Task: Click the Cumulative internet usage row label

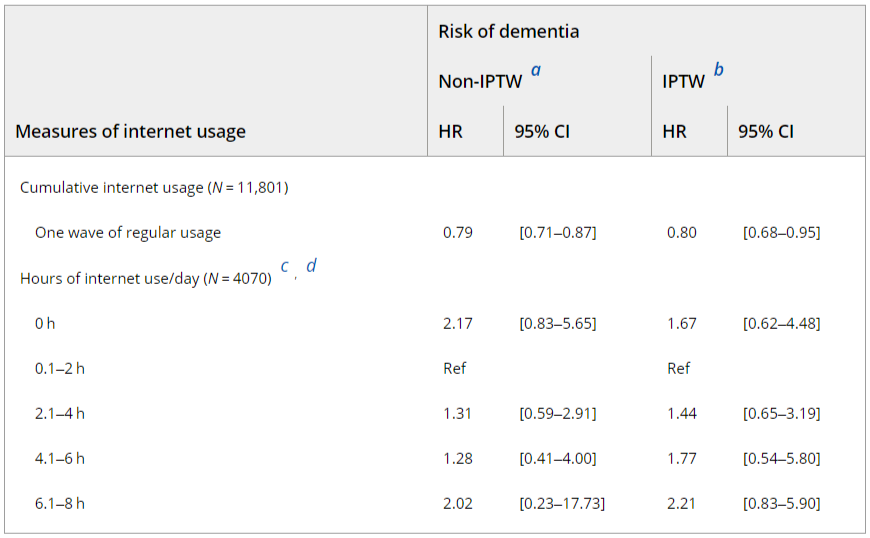Action: 154,187
